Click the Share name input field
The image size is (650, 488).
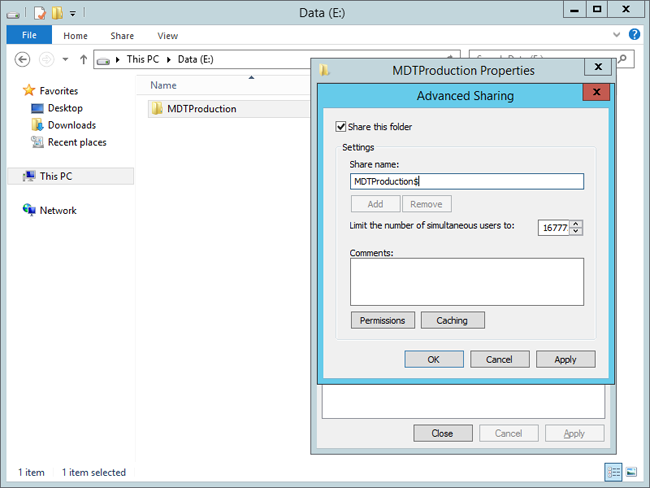[466, 181]
